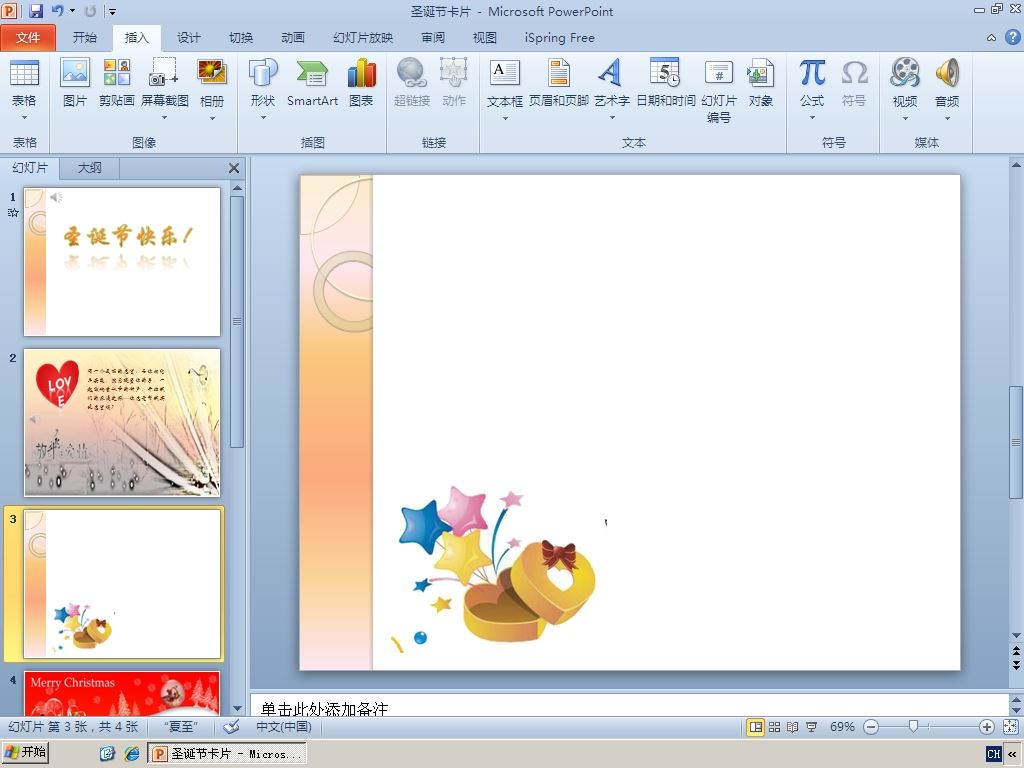This screenshot has width=1024, height=768.
Task: Insert an embedded Object
Action: (760, 82)
